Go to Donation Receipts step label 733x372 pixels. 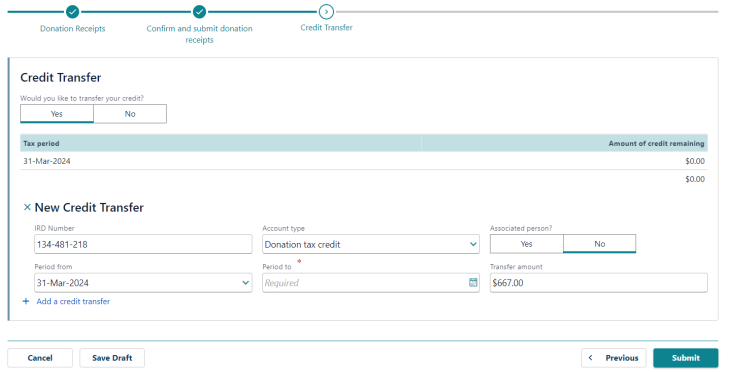pos(72,29)
